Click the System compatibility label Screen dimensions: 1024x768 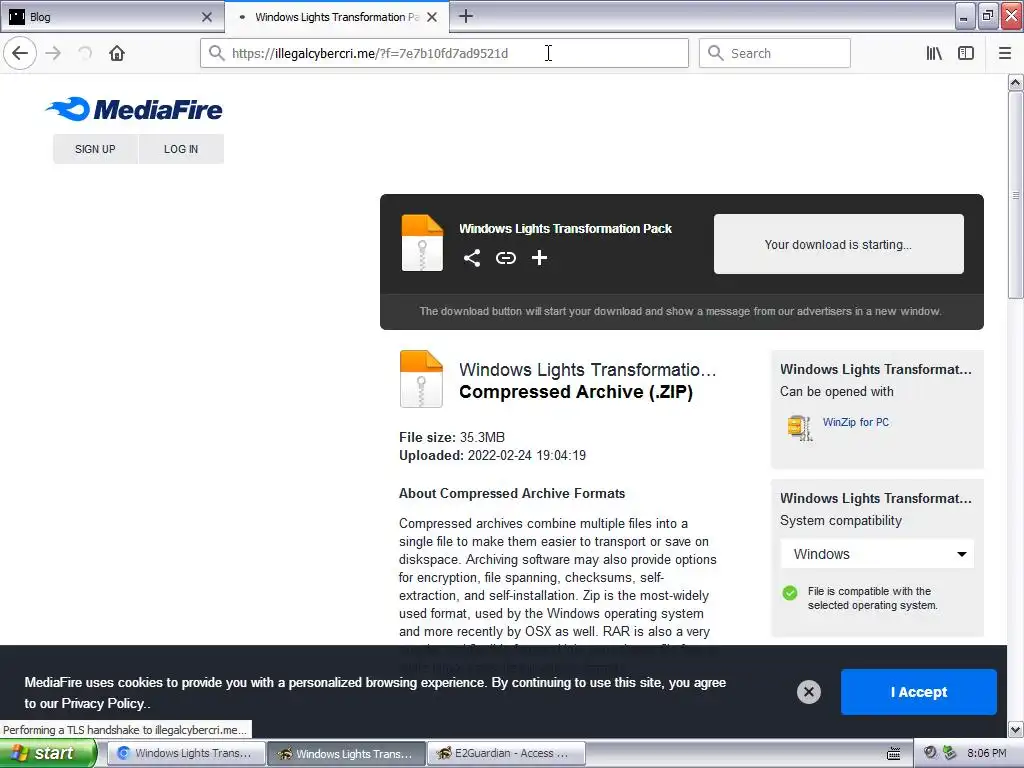[840, 520]
